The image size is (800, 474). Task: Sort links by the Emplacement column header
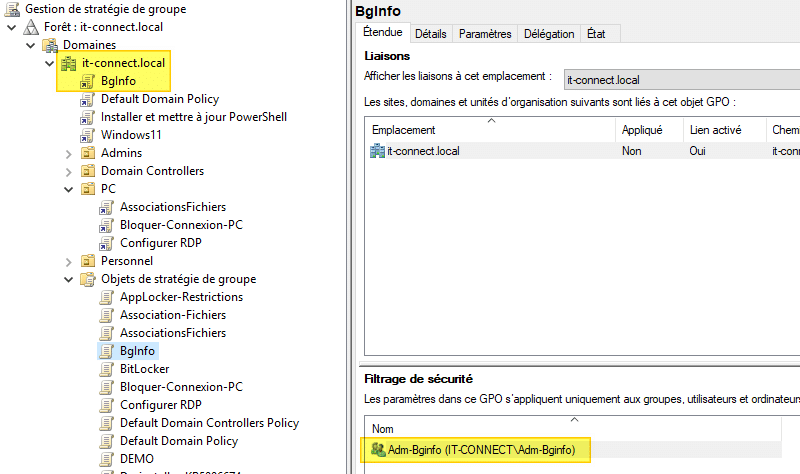(x=490, y=130)
